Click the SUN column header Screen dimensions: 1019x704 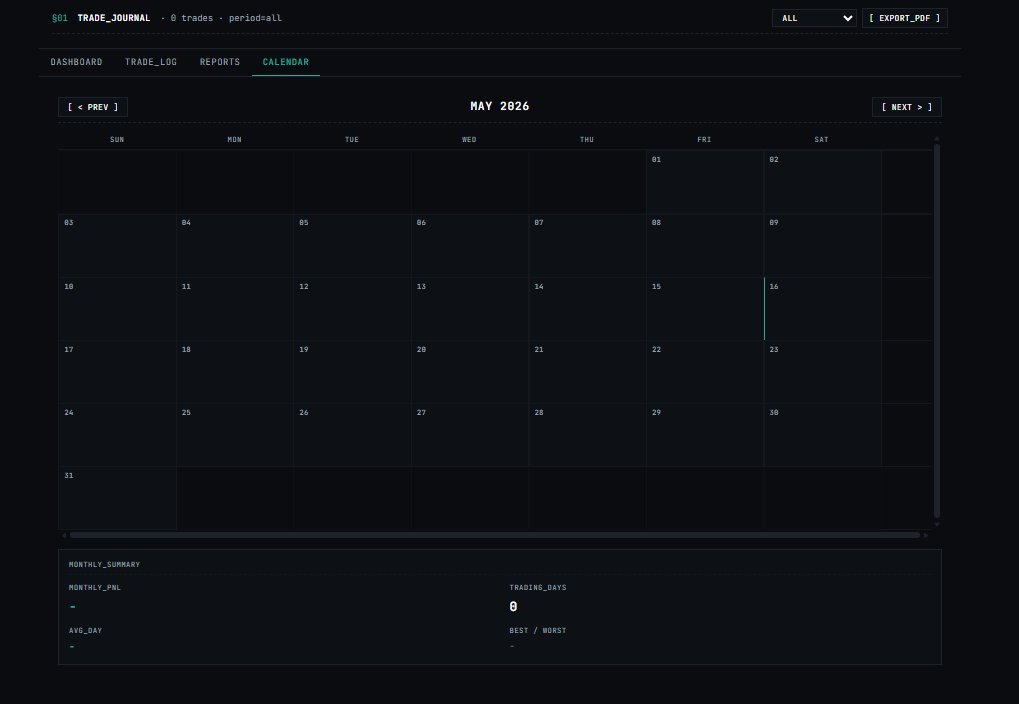pos(117,139)
